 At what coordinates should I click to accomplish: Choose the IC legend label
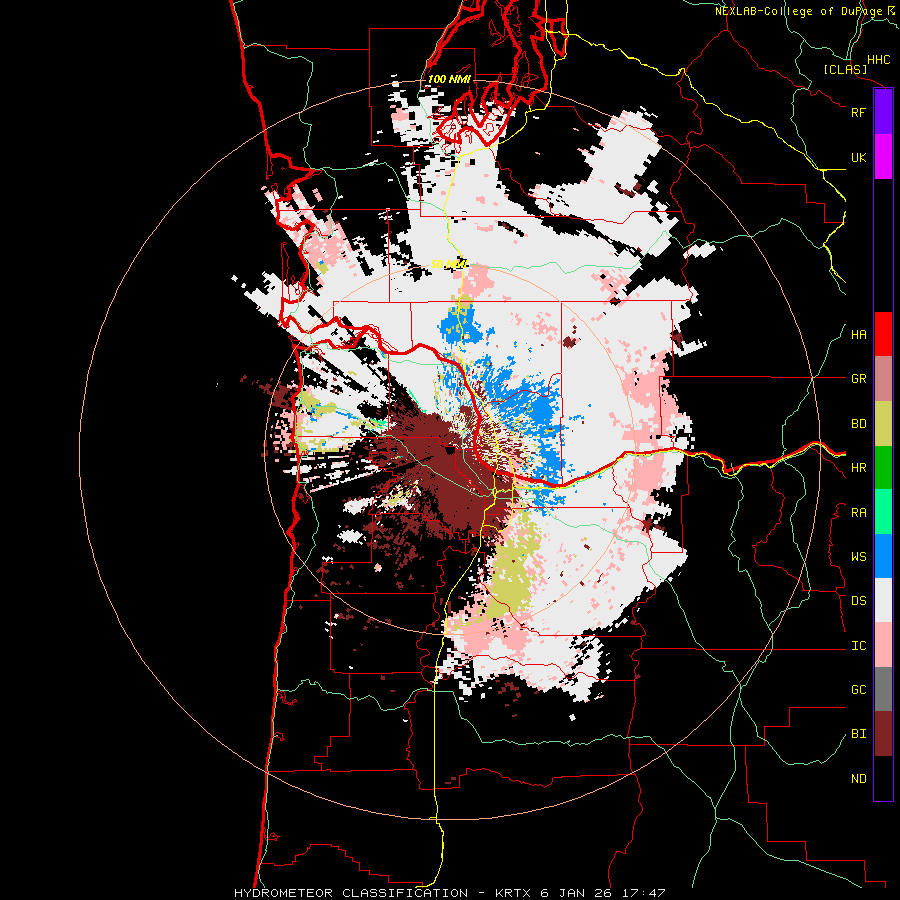[x=858, y=646]
